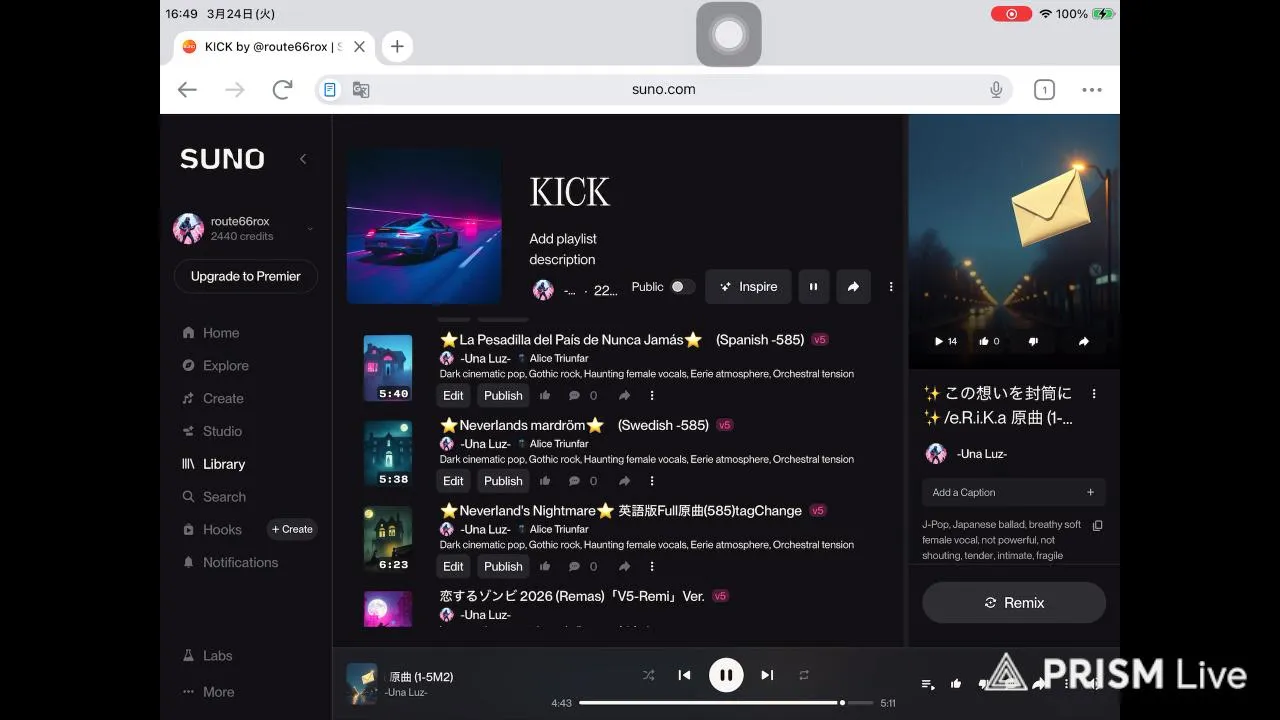Open Create in sidebar

point(213,398)
